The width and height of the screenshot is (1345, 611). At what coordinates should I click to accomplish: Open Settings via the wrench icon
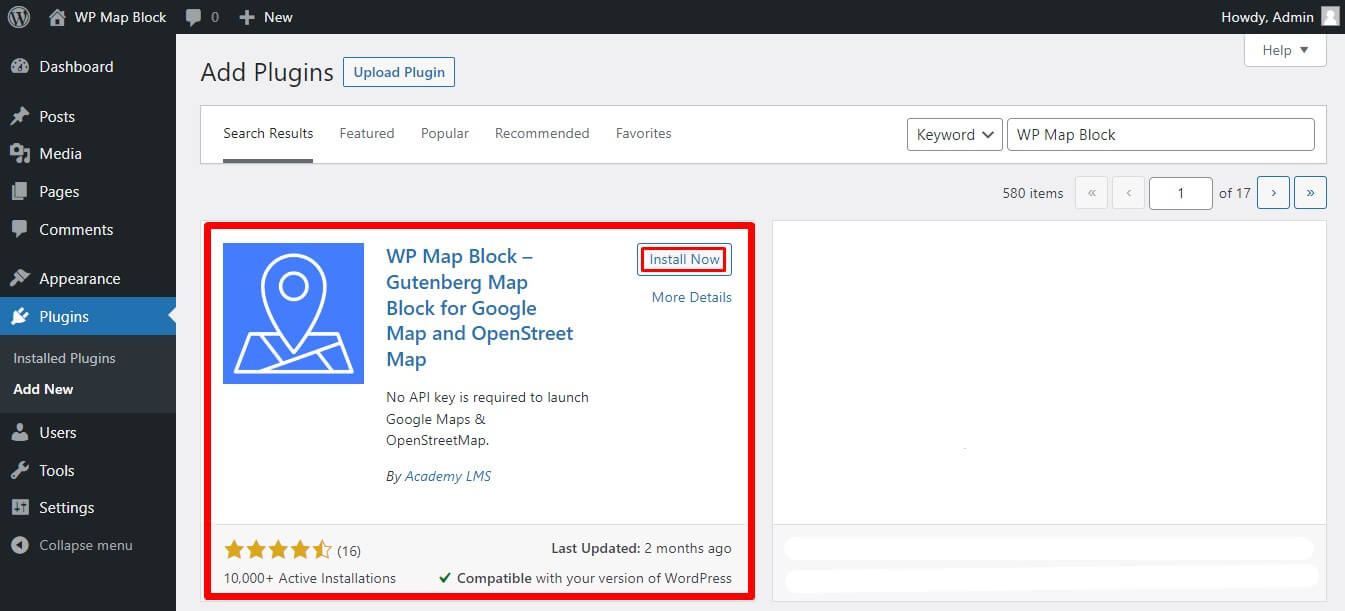coord(22,507)
